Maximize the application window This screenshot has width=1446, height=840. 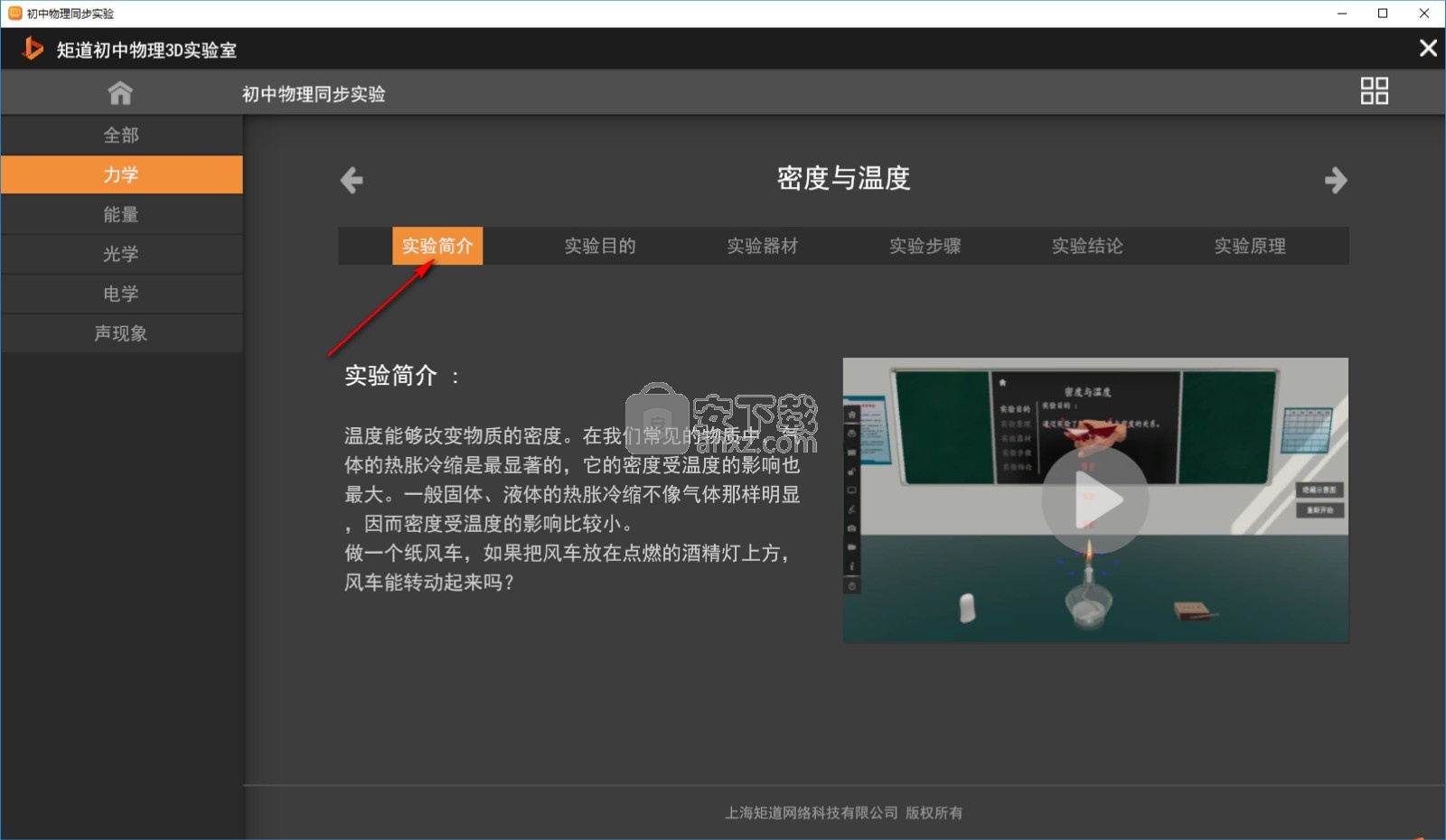[1383, 14]
